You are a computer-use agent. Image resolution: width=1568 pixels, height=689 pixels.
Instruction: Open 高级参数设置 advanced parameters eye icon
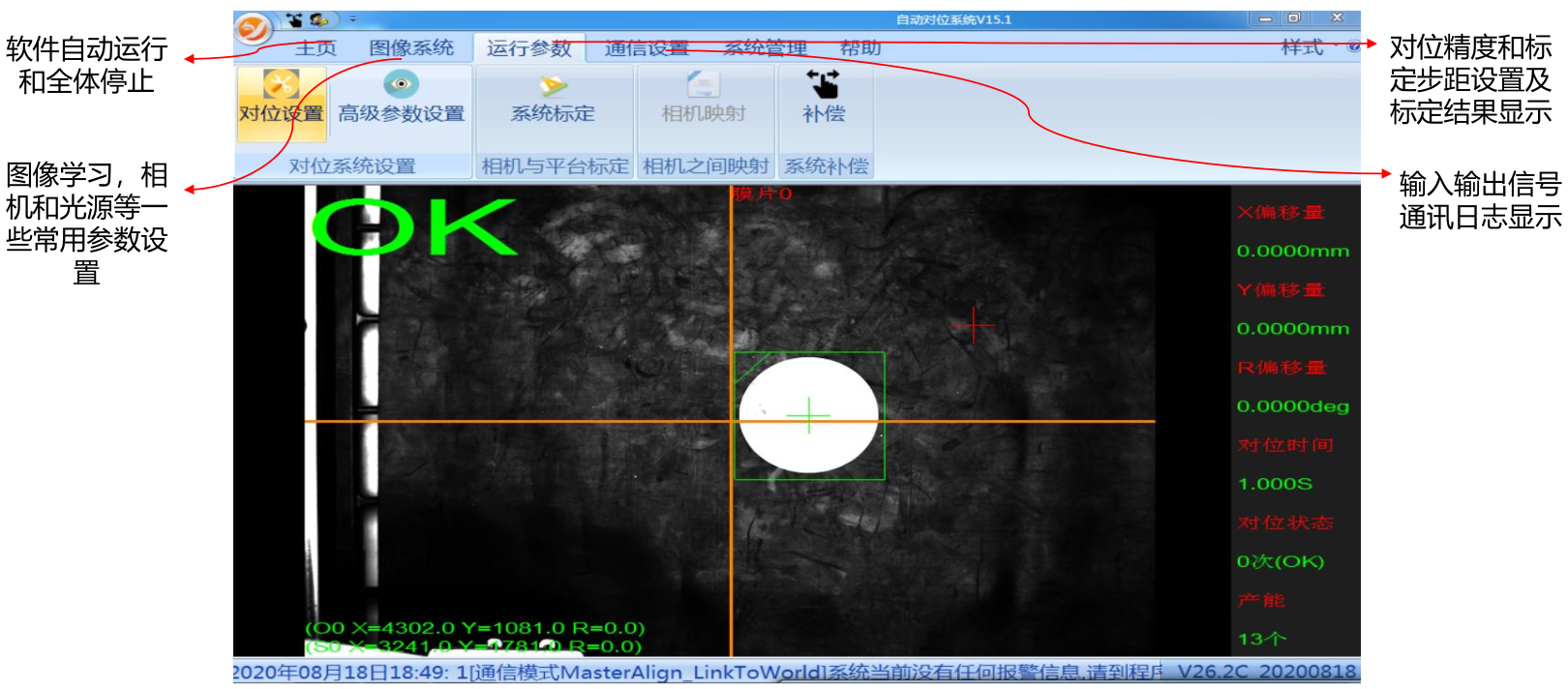(401, 85)
